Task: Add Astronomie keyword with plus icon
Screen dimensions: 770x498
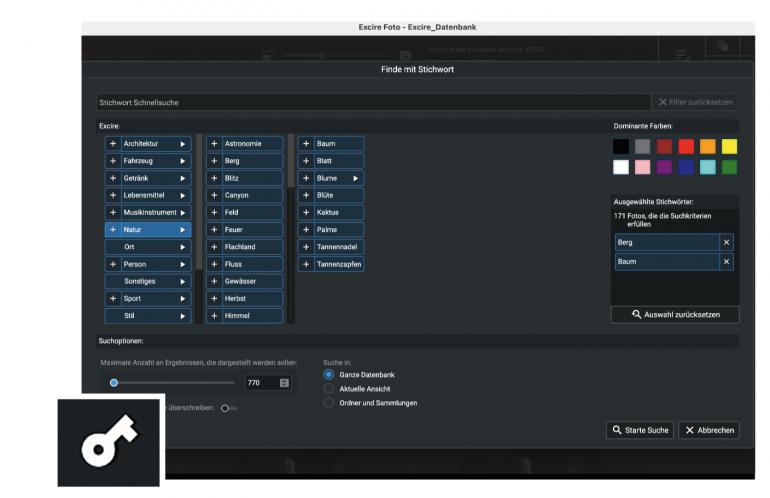Action: click(x=214, y=144)
